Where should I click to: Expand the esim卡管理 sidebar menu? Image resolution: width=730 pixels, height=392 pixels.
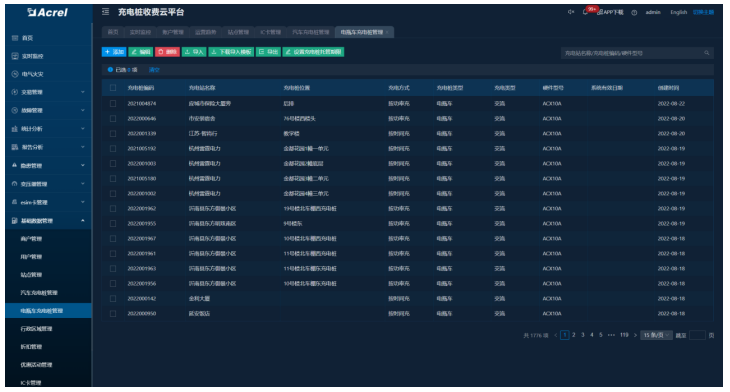pyautogui.click(x=48, y=202)
